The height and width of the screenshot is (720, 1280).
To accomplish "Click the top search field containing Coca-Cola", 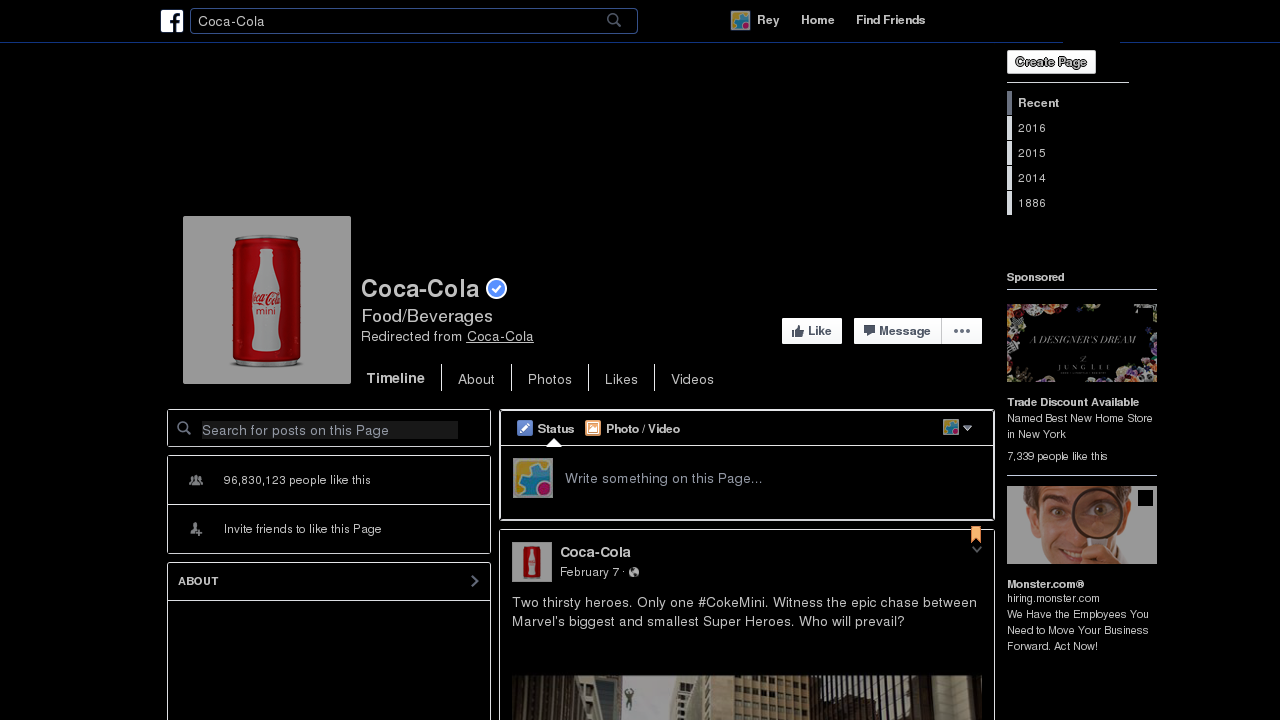I will point(414,21).
